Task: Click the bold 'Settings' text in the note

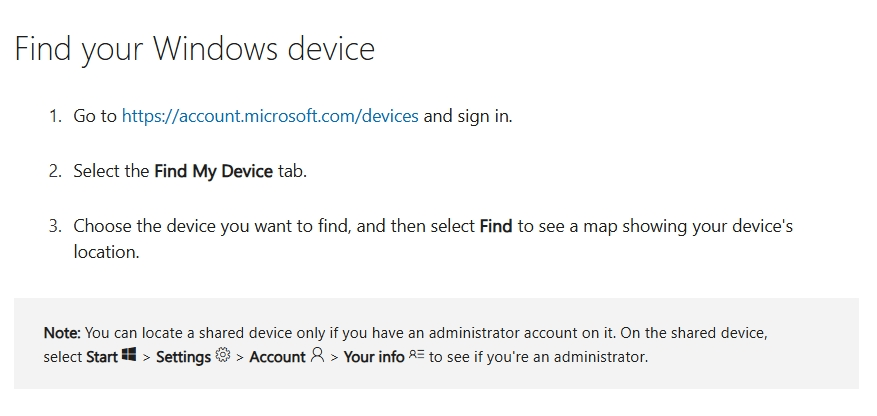Action: 183,357
